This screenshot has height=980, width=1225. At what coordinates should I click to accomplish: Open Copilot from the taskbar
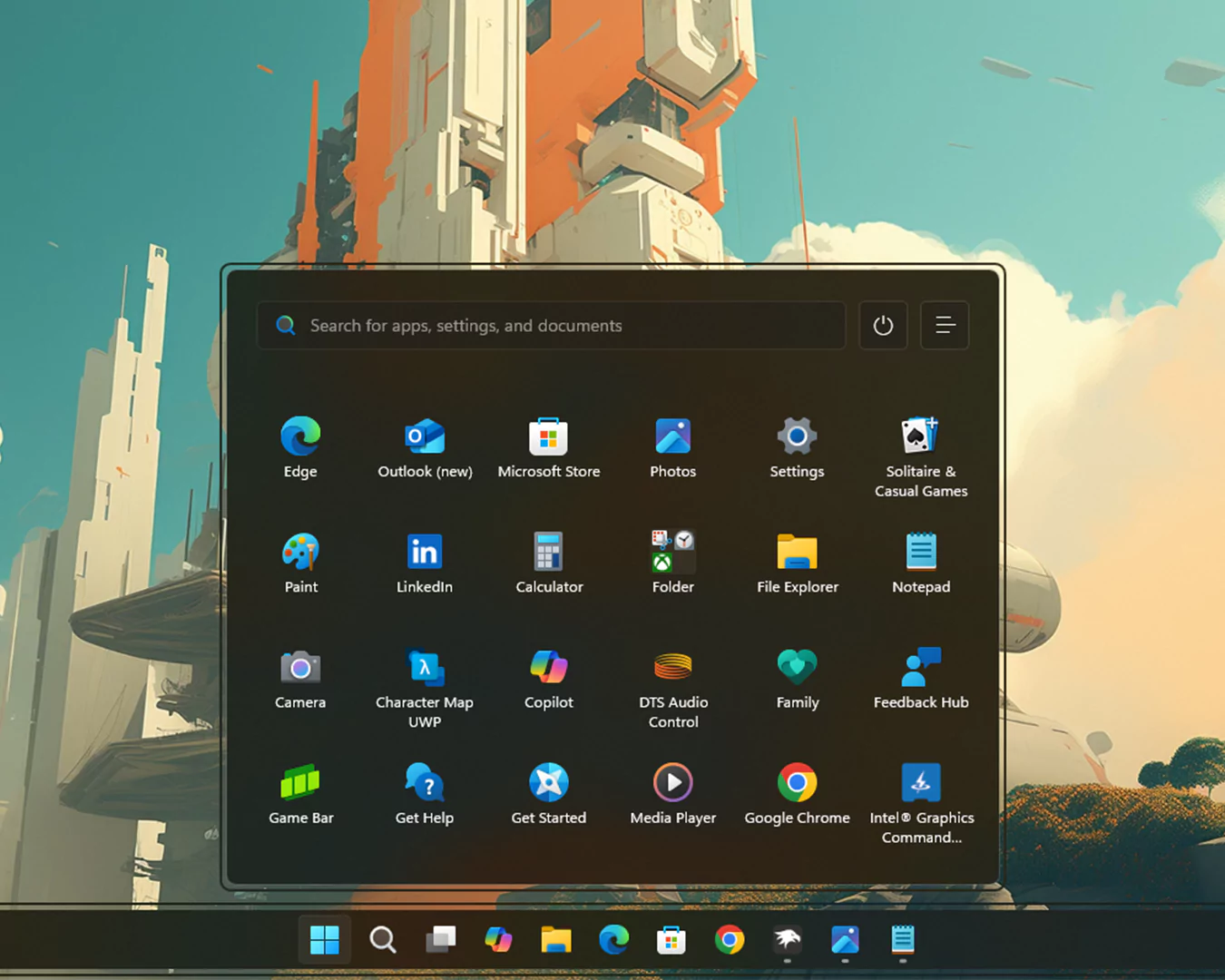pyautogui.click(x=498, y=940)
